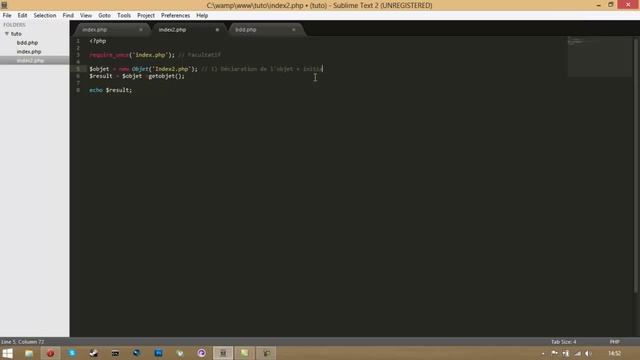Image resolution: width=640 pixels, height=360 pixels.
Task: Restore down the Sublime Text window
Action: (x=611, y=5)
